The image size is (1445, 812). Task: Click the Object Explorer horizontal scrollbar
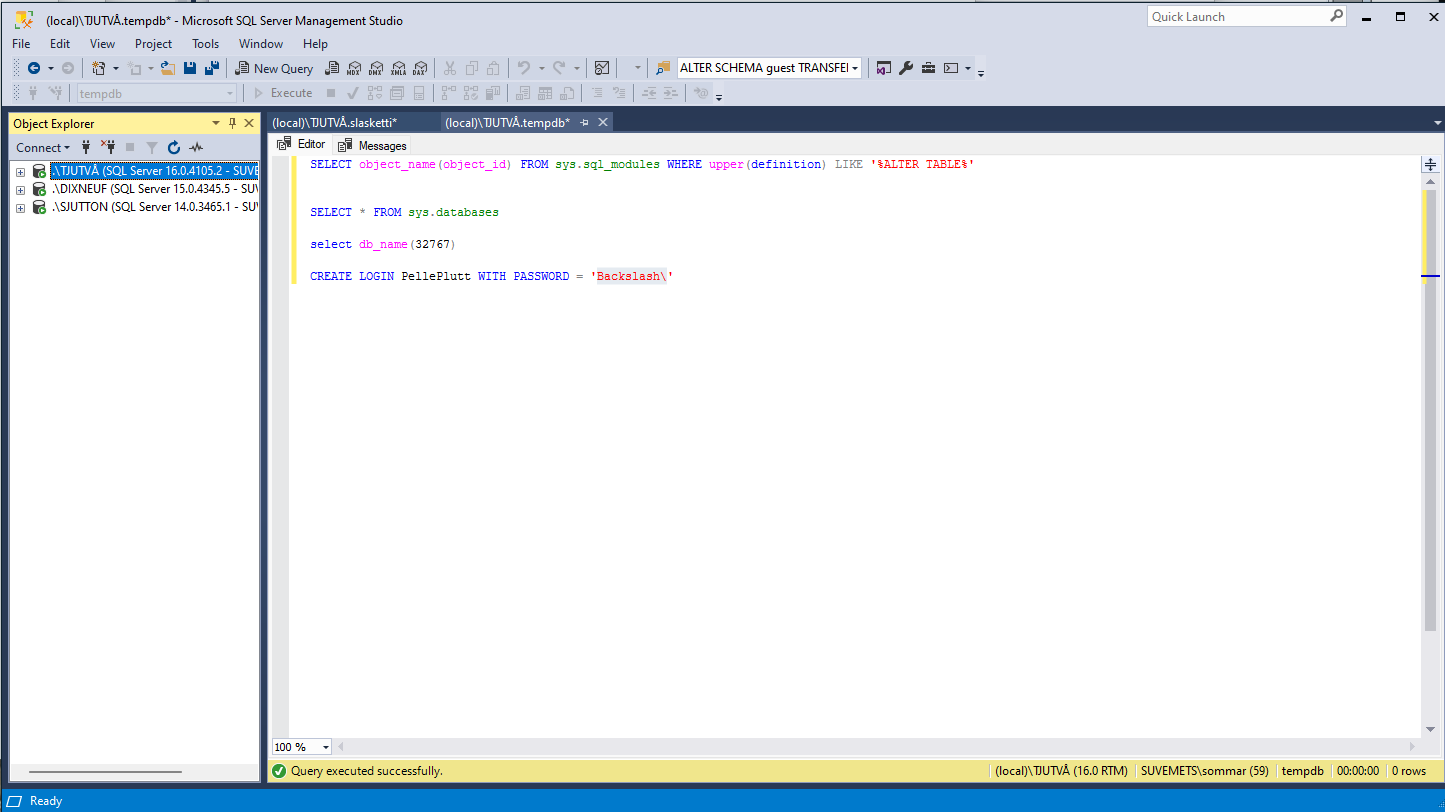coord(105,772)
